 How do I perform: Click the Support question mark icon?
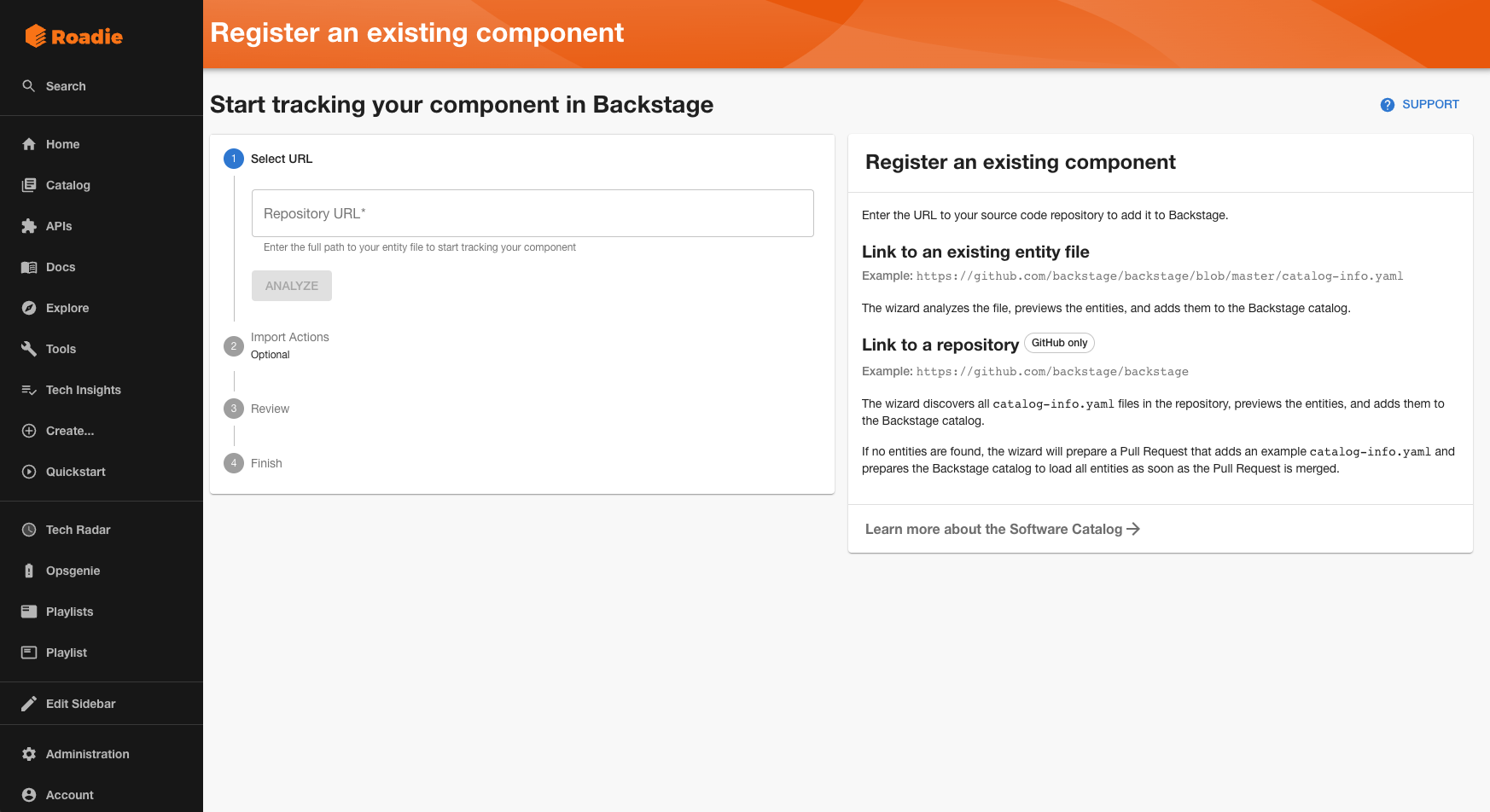coord(1388,105)
